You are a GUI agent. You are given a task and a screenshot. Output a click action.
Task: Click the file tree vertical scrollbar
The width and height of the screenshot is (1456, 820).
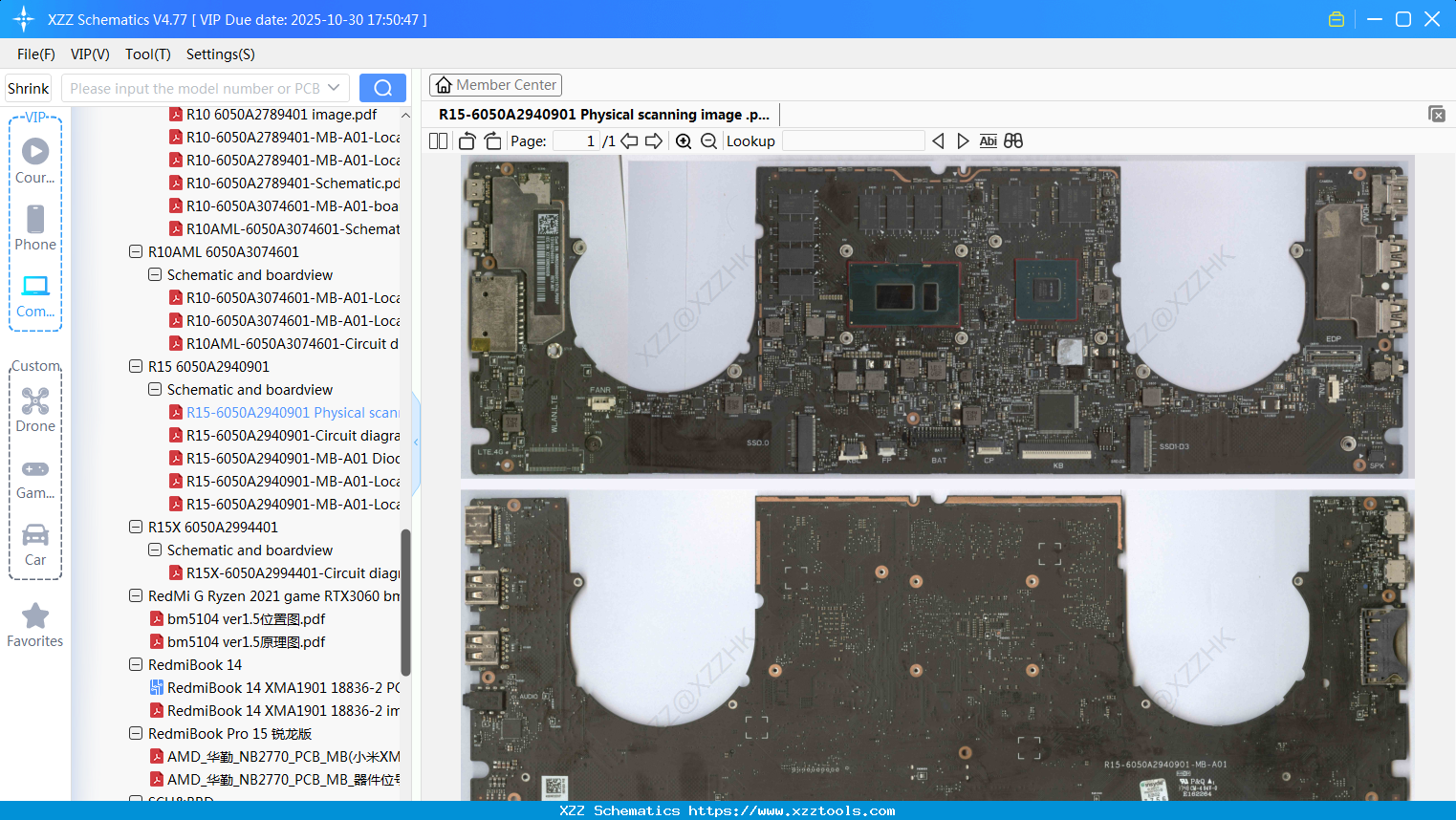tap(405, 602)
